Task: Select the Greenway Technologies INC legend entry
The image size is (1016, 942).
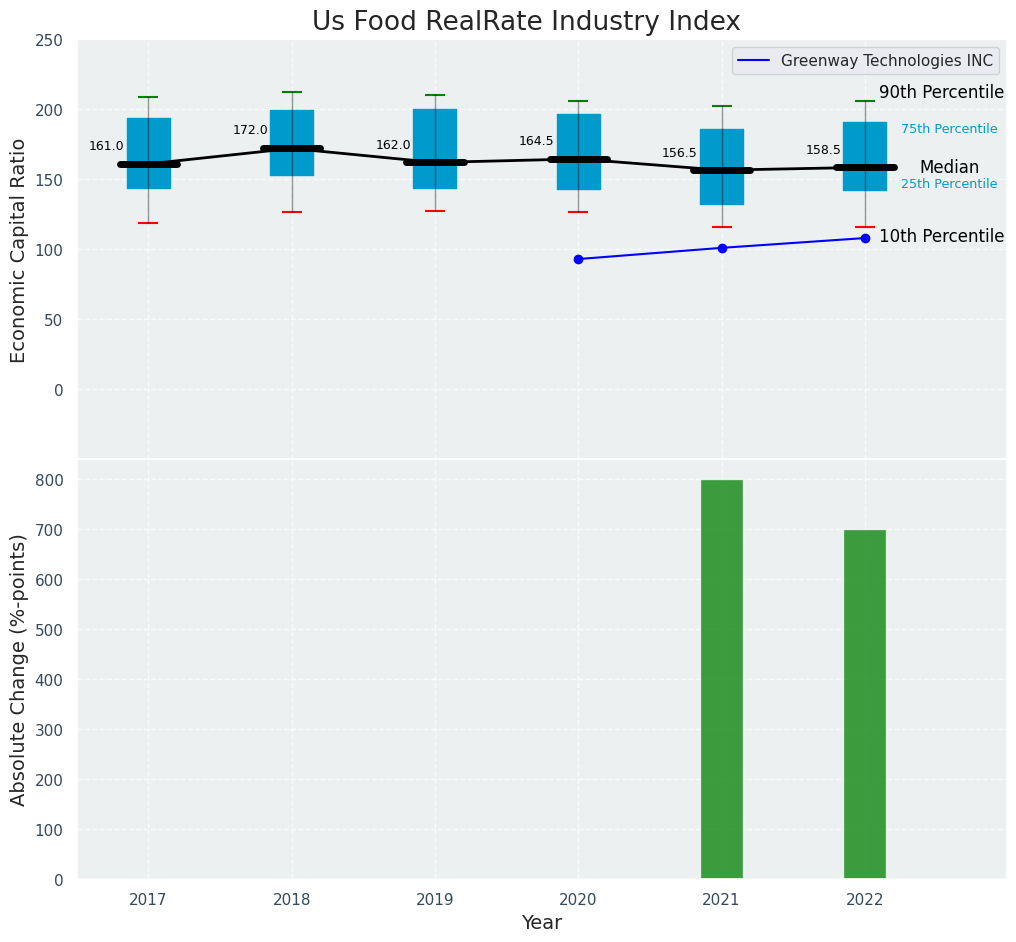Action: click(x=886, y=61)
